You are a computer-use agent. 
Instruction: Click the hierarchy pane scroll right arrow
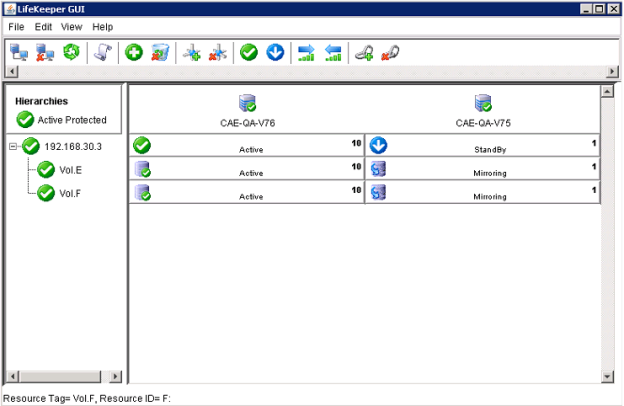(115, 376)
